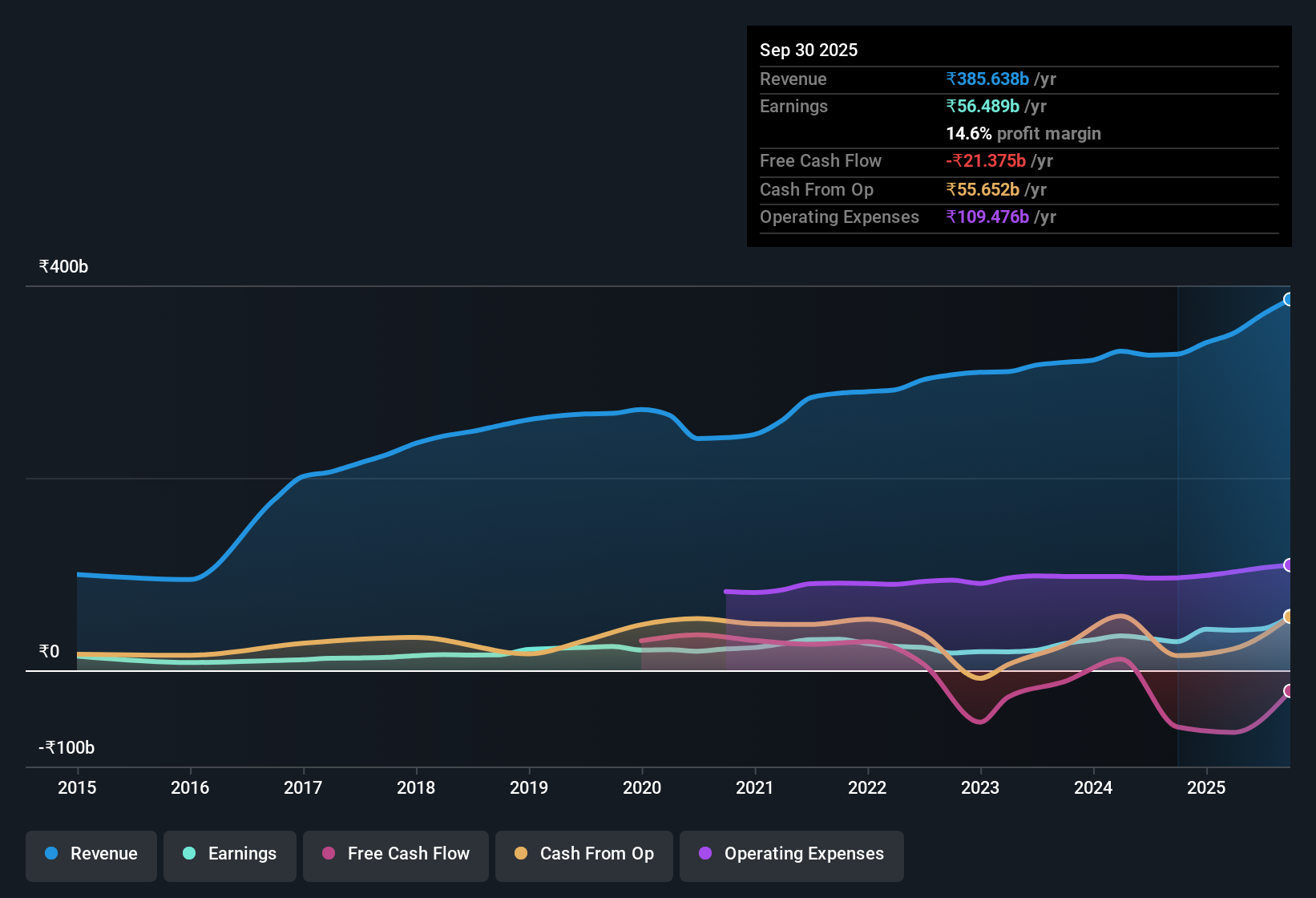Click the teal Earnings legend dot
This screenshot has height=898, width=1316.
(188, 854)
